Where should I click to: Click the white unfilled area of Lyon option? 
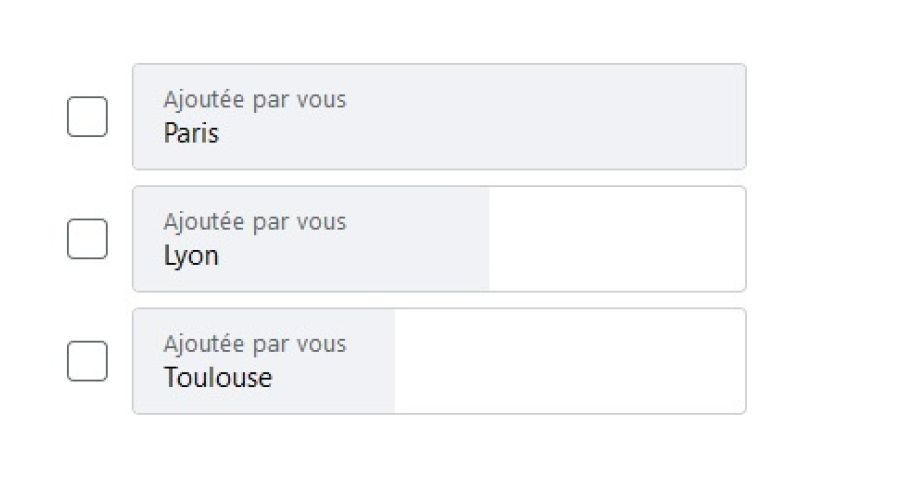click(615, 240)
